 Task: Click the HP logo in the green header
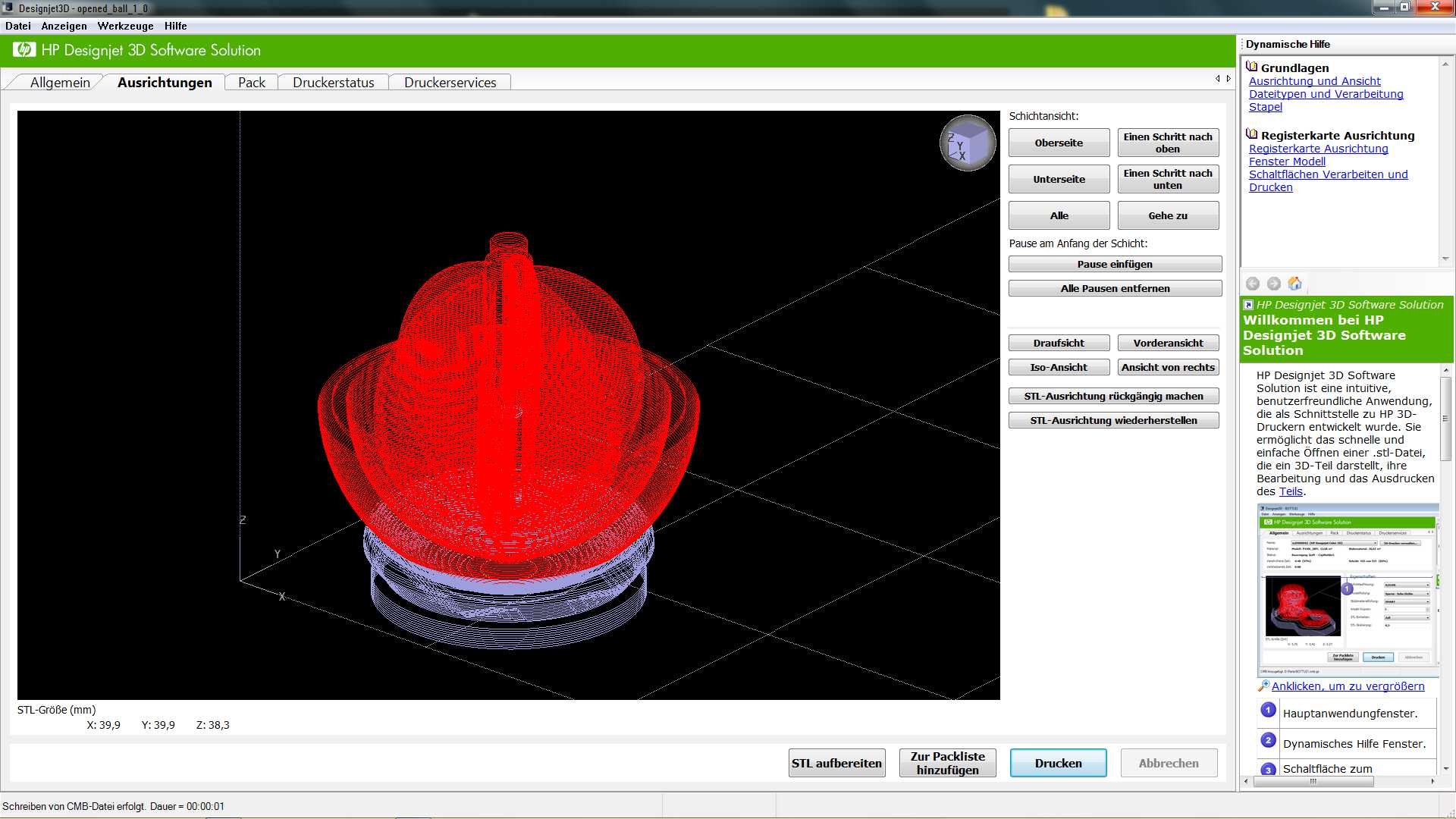click(x=24, y=50)
